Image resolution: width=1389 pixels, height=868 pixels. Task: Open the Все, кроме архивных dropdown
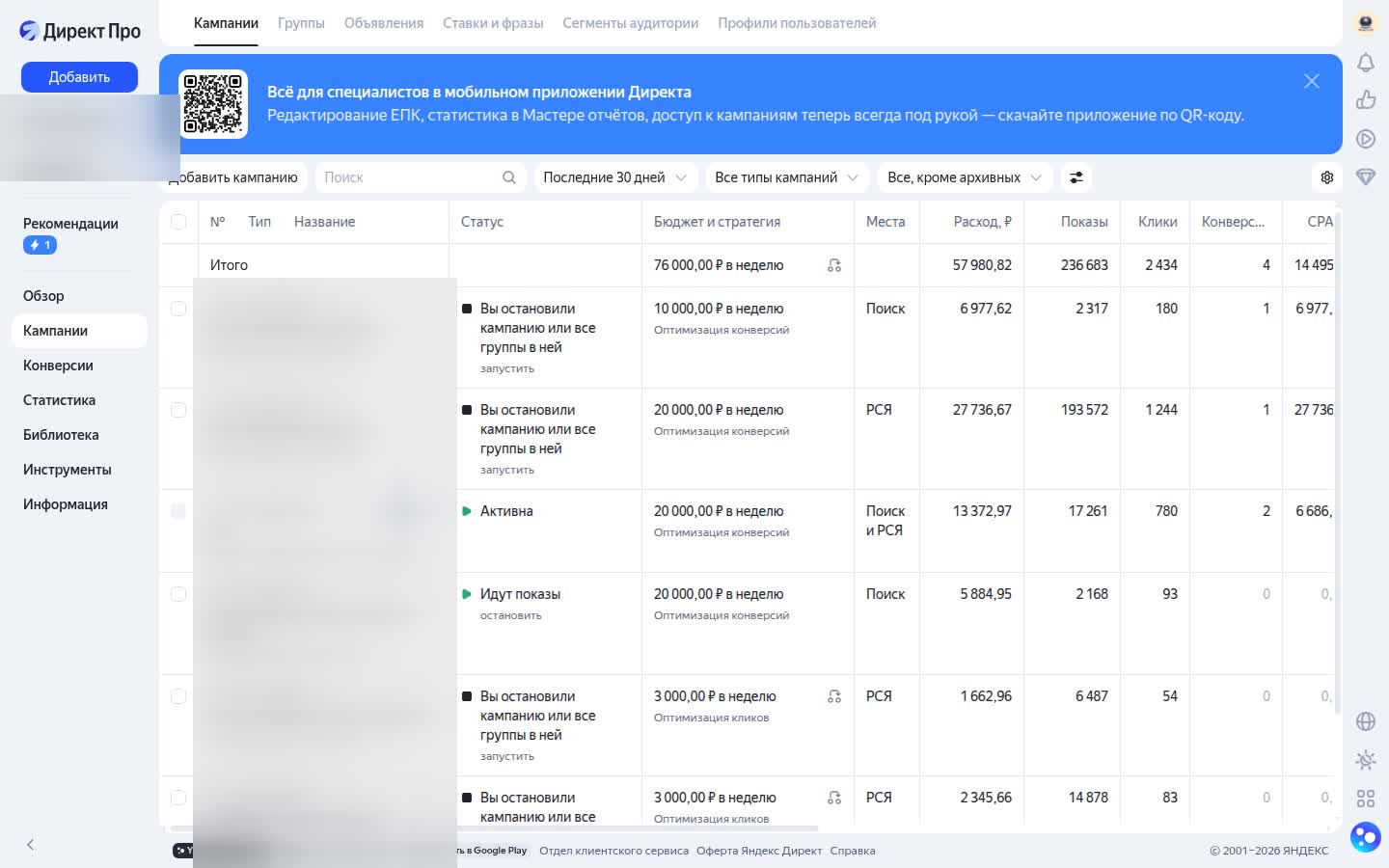(x=966, y=177)
